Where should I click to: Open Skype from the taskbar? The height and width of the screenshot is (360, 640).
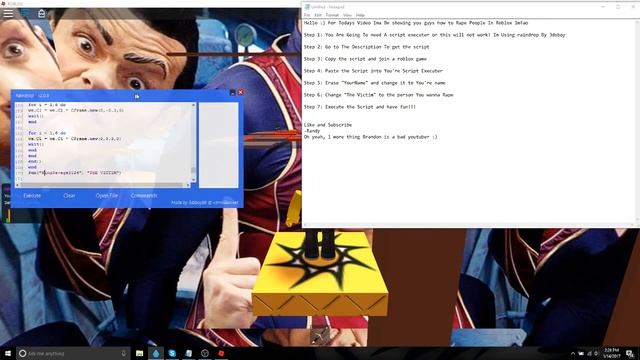(172, 353)
